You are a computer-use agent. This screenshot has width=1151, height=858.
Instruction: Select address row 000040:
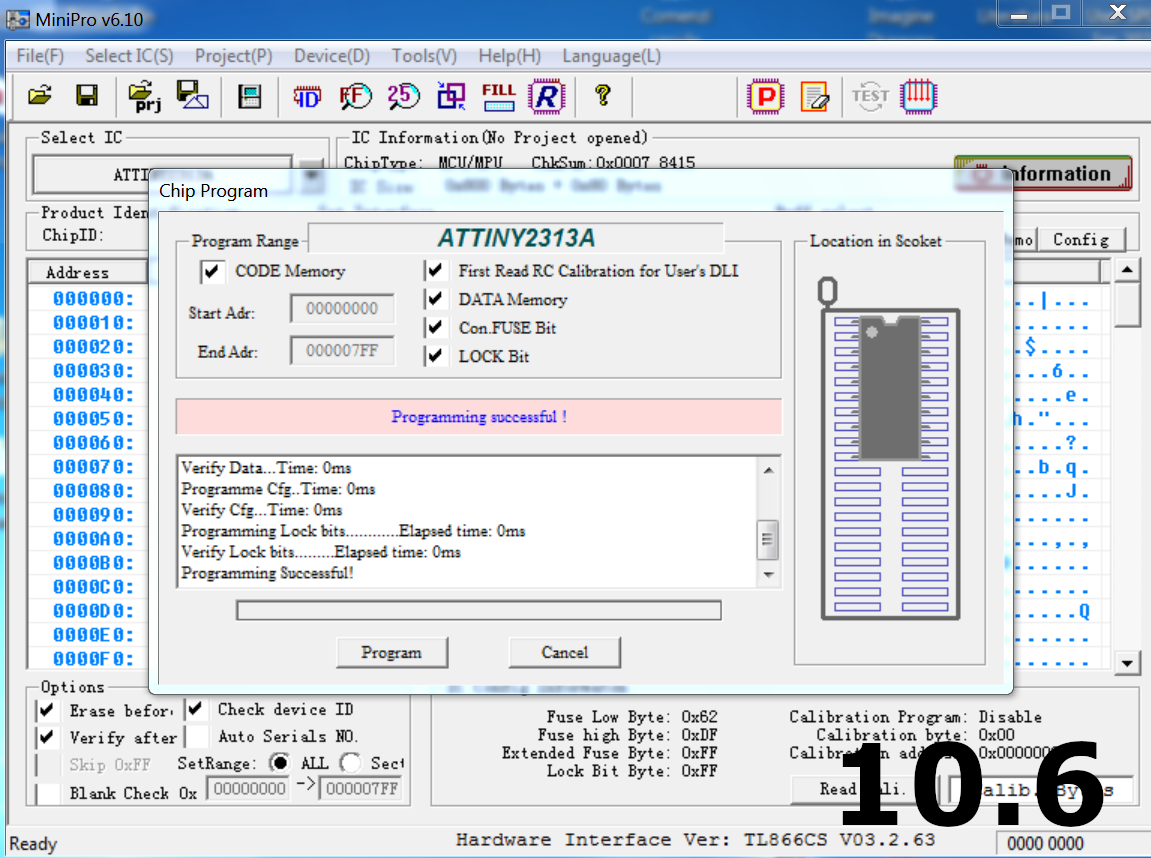point(92,395)
